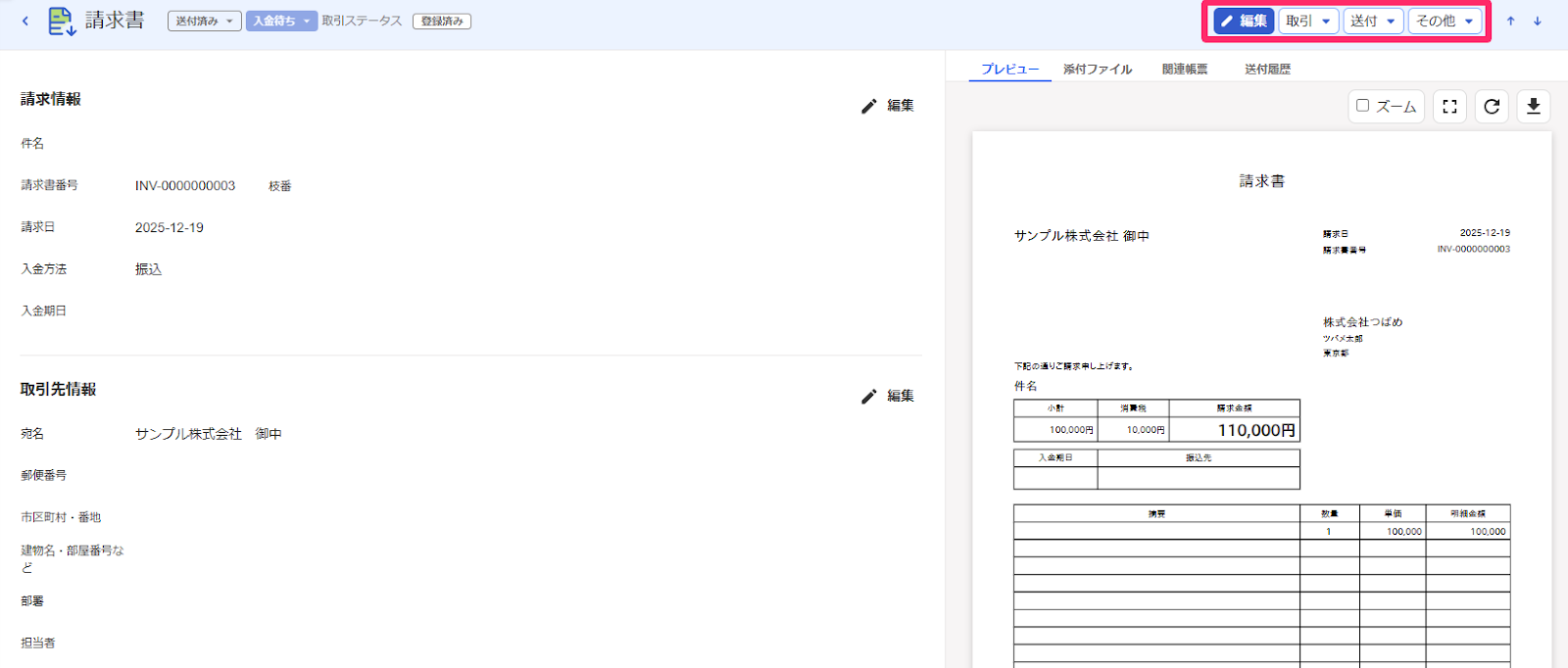The width and height of the screenshot is (1568, 668).
Task: Click the 請求書 page title
Action: coord(115,21)
